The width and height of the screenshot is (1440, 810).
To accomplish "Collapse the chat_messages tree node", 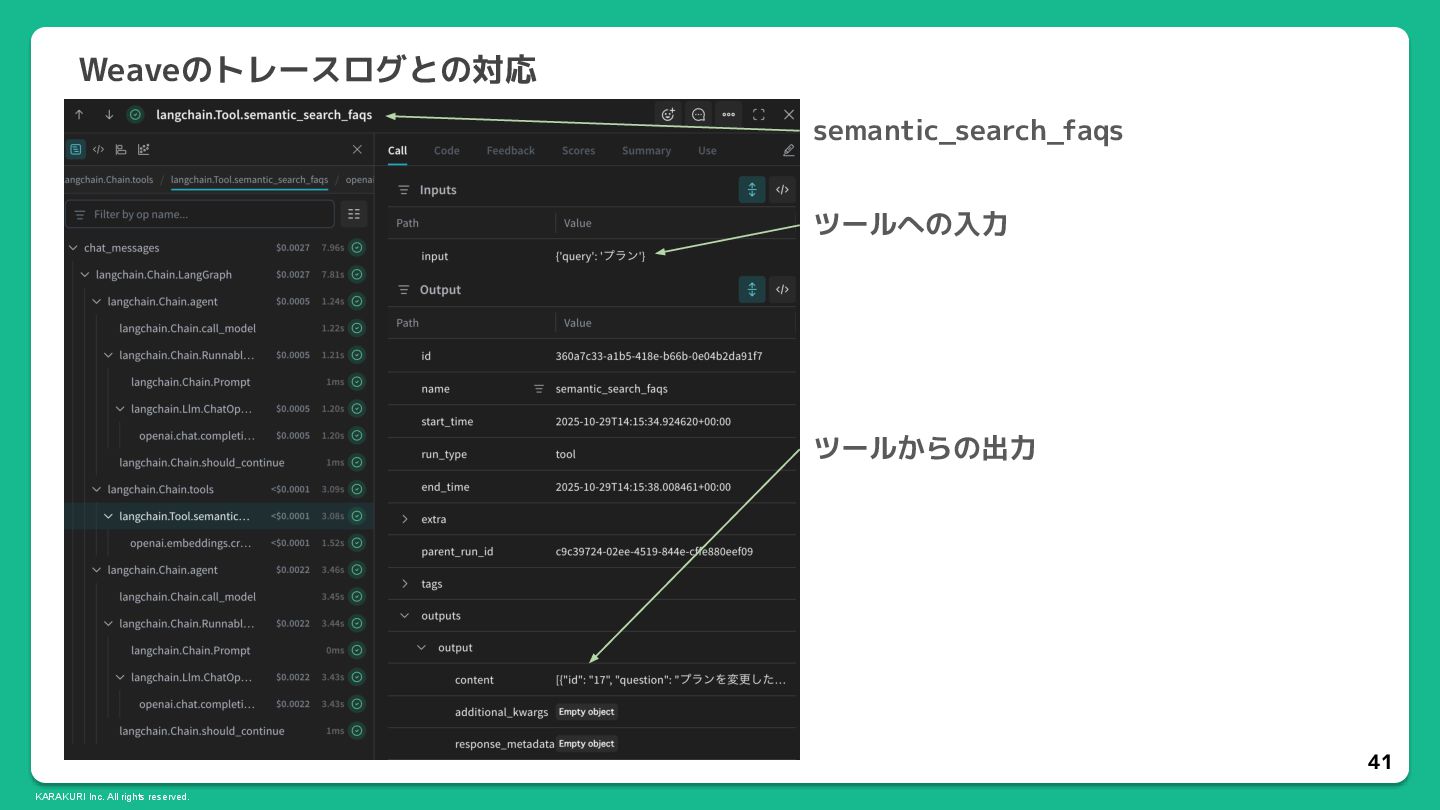I will [73, 248].
